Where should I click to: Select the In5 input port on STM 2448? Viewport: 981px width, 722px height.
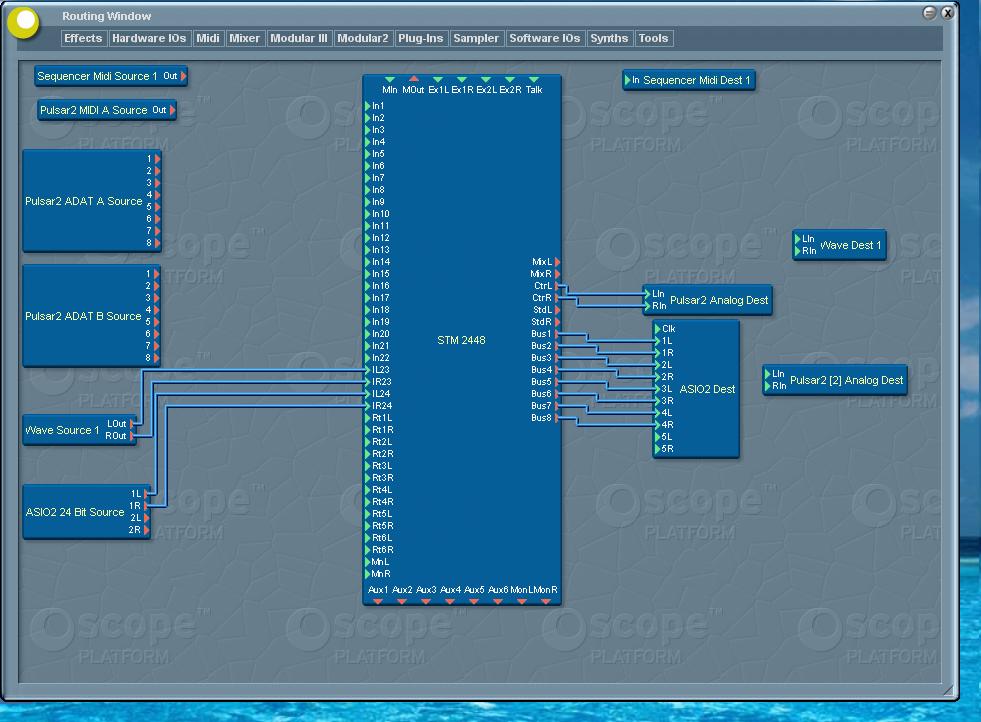tap(368, 154)
